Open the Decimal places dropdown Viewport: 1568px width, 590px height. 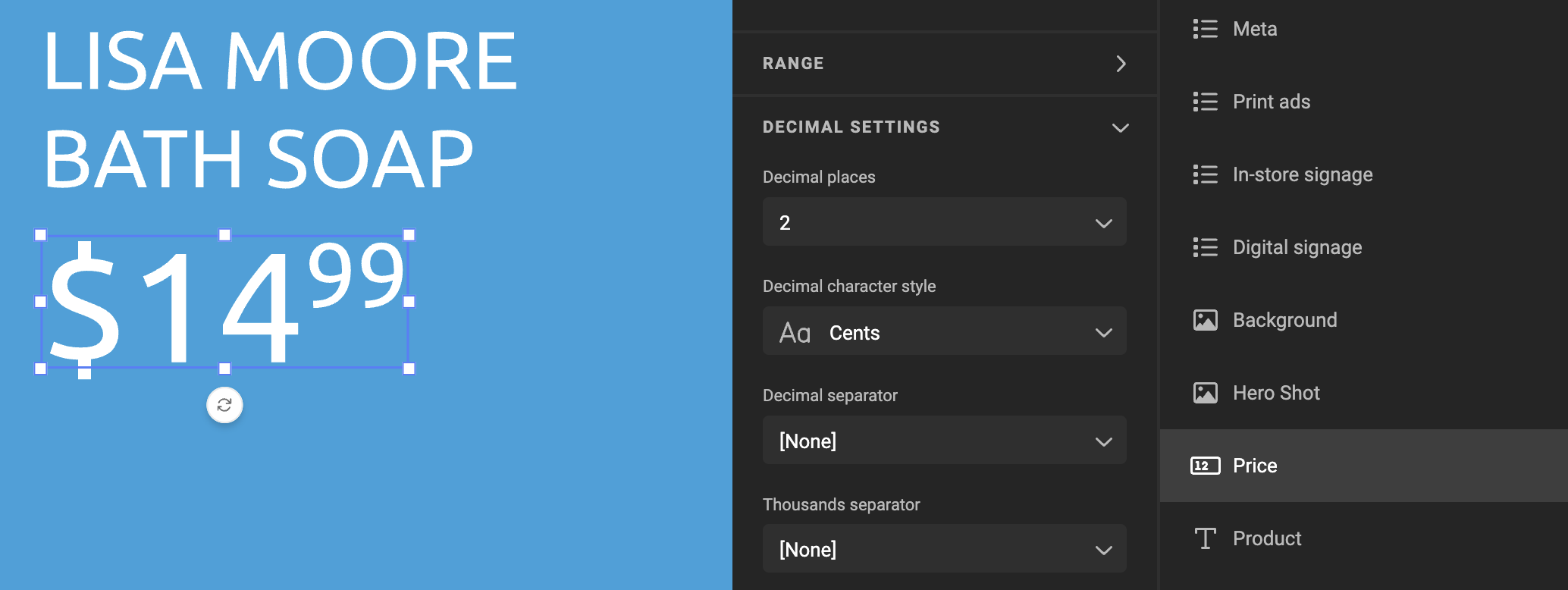945,222
